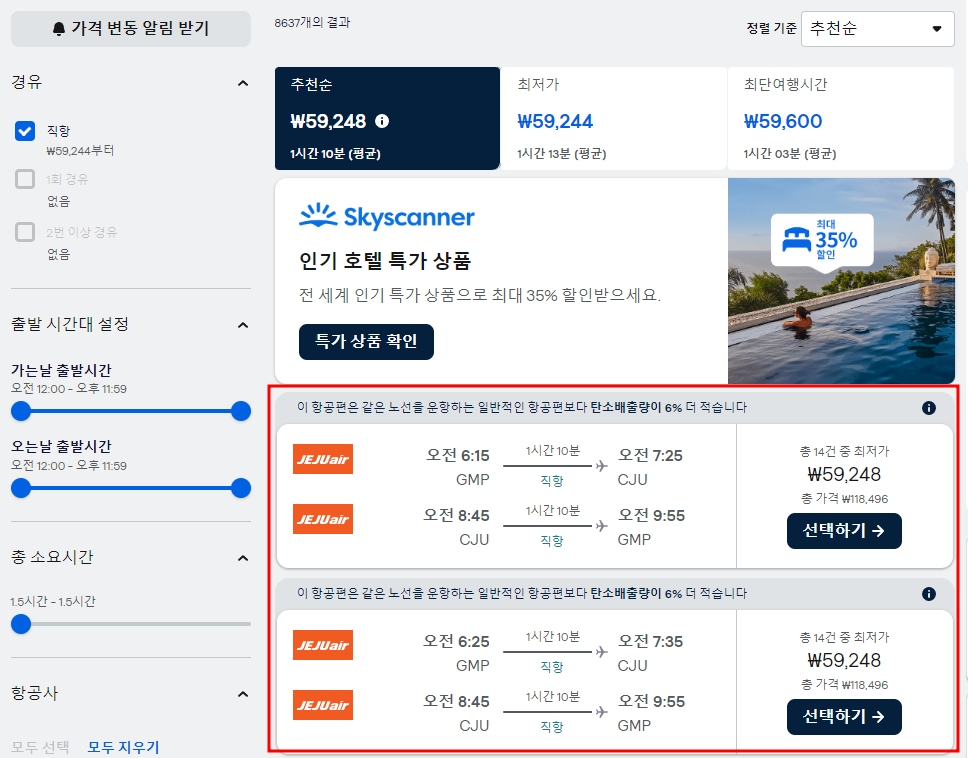Image resolution: width=968 pixels, height=758 pixels.
Task: Toggle the 2번 이상 경유 checkbox
Action: pos(25,232)
